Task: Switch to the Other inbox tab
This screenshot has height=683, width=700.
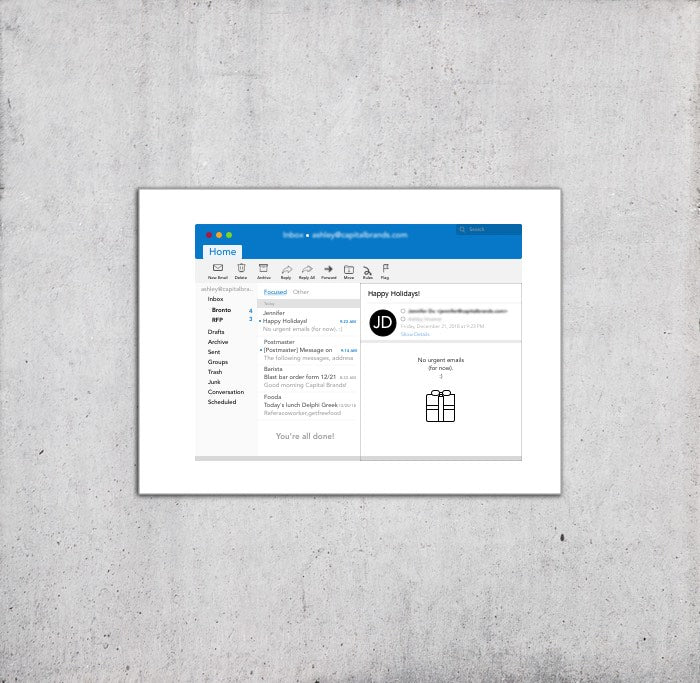Action: point(301,292)
